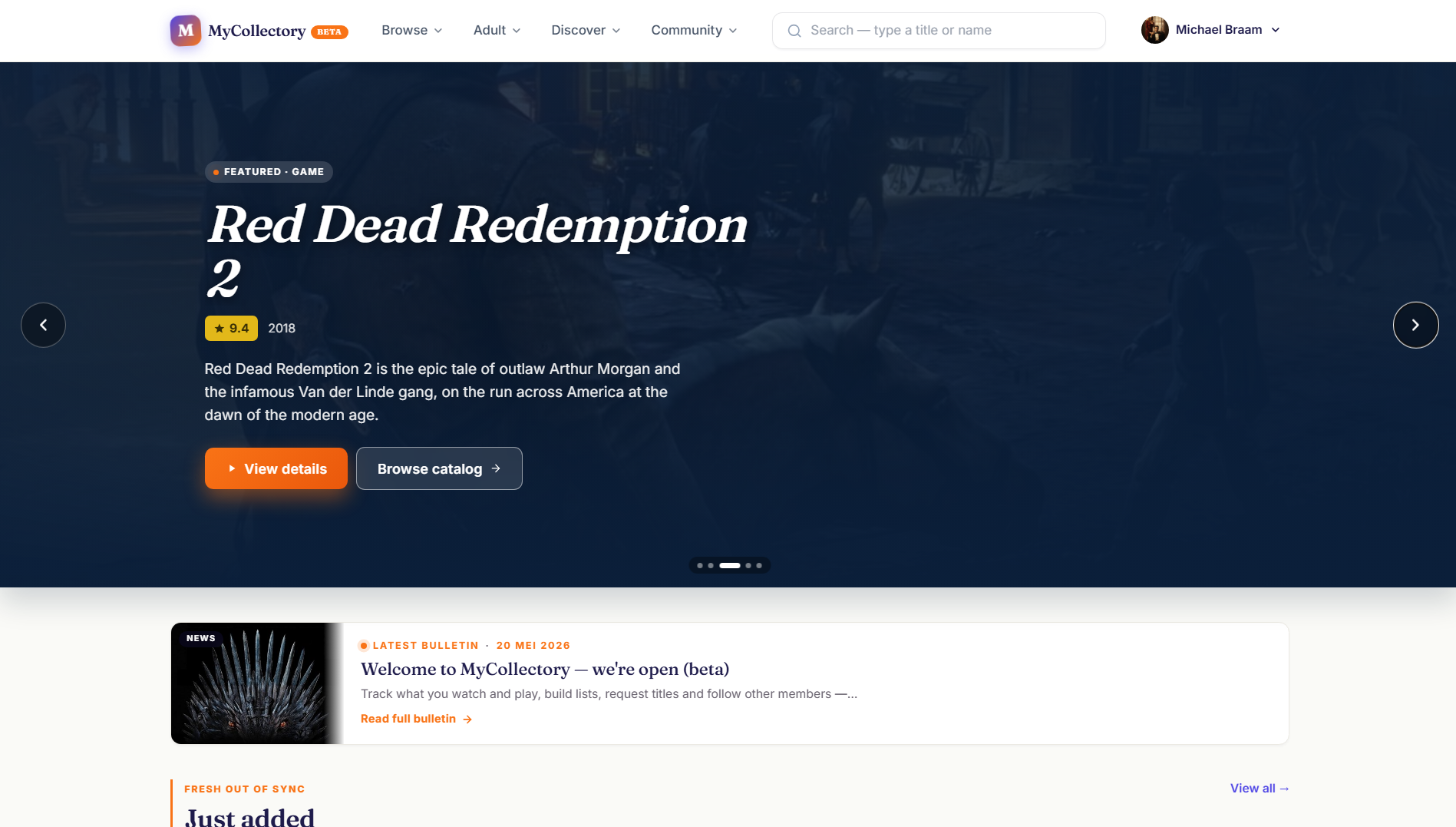Go to the previous hero slide arrow

[x=43, y=325]
